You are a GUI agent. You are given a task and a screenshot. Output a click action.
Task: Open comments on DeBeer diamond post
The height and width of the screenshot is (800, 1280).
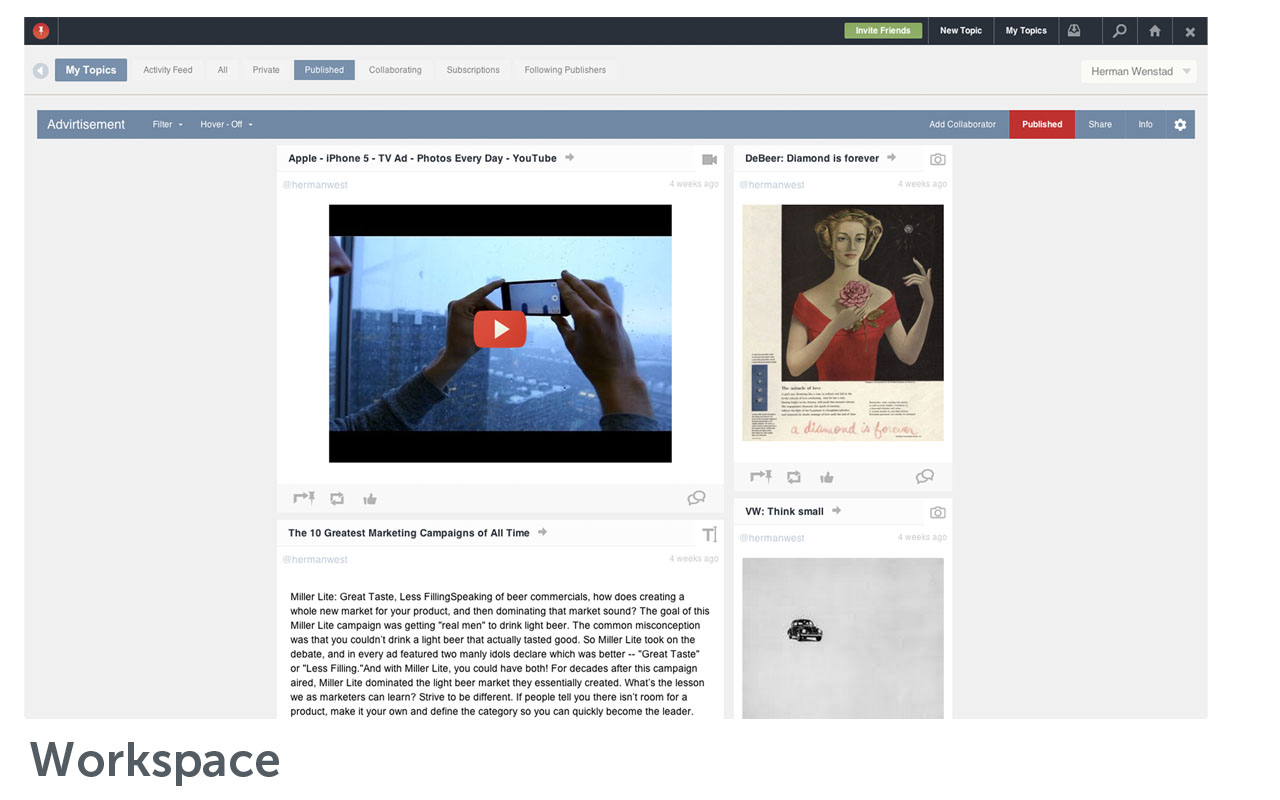925,477
